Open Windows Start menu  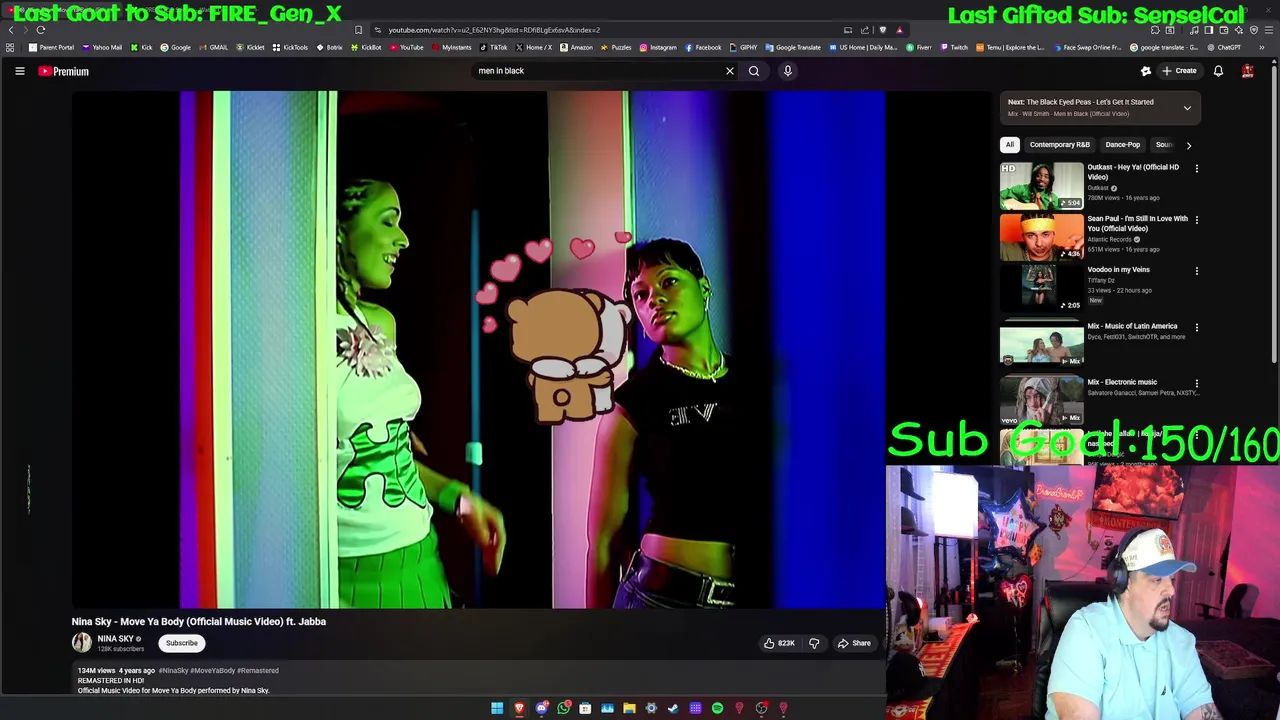[x=497, y=708]
